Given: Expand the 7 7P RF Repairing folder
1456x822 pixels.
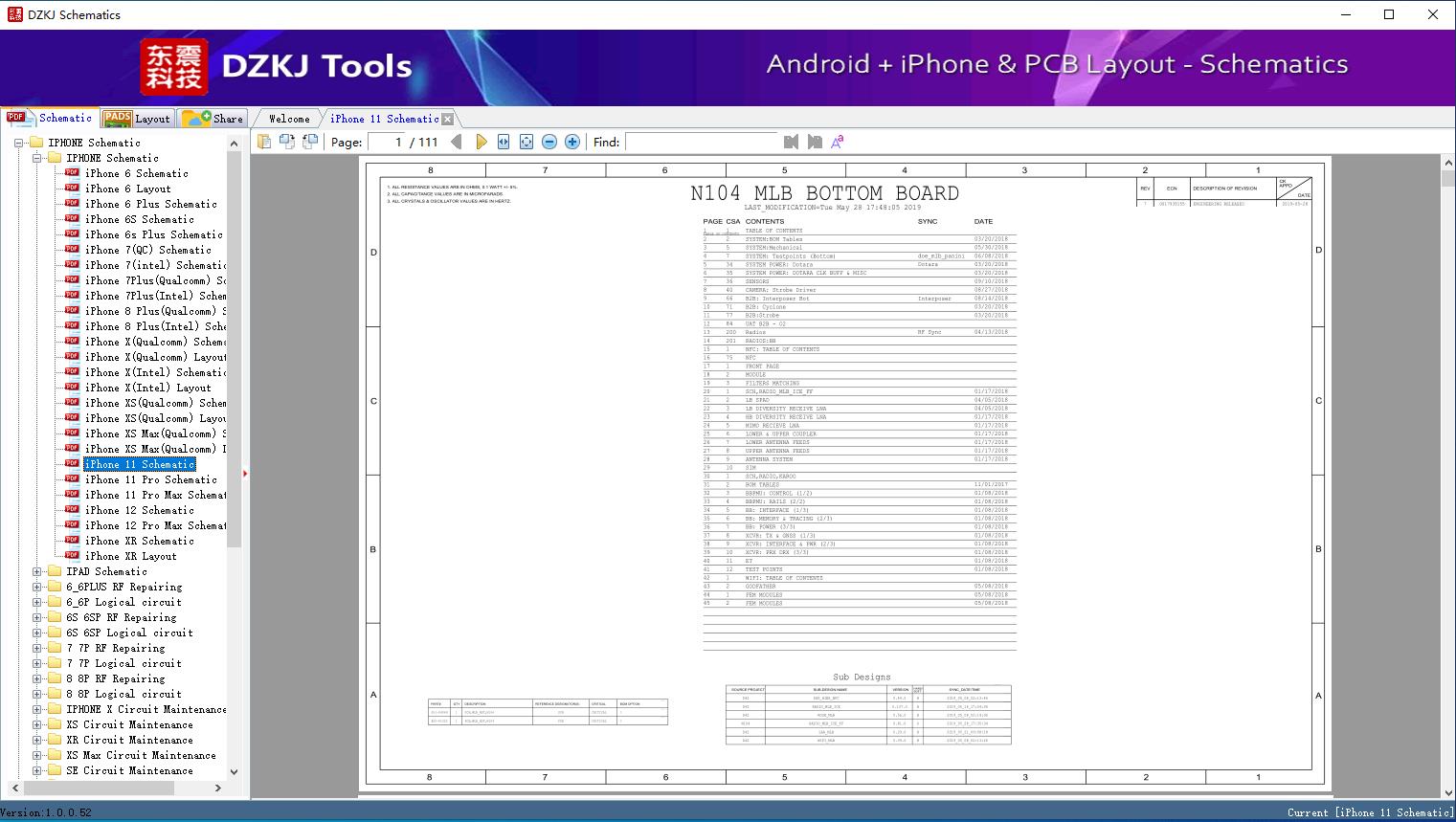Looking at the screenshot, I should click(37, 648).
